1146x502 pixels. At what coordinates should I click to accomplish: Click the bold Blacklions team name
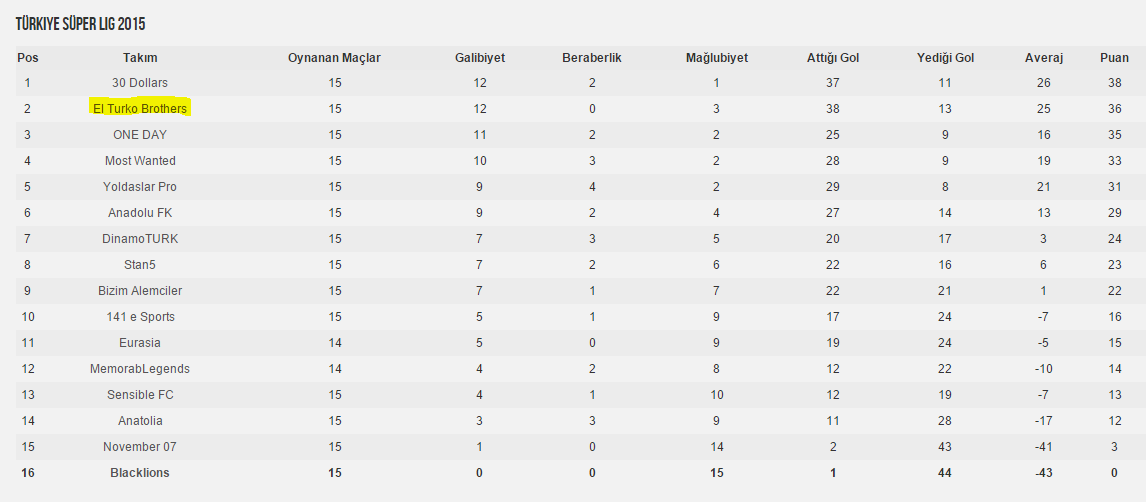click(x=140, y=473)
